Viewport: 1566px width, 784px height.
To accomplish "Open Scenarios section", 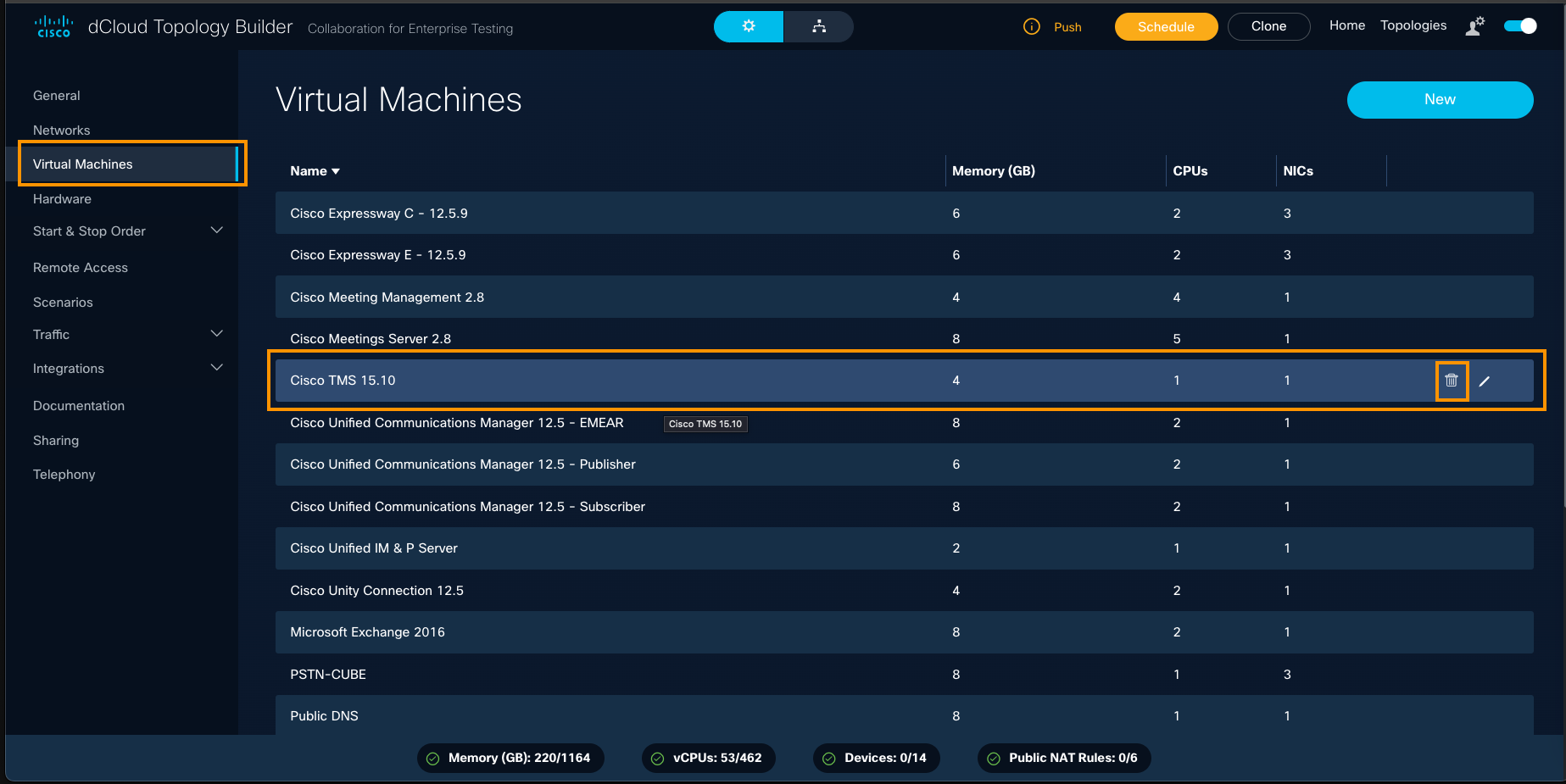I will pos(63,303).
